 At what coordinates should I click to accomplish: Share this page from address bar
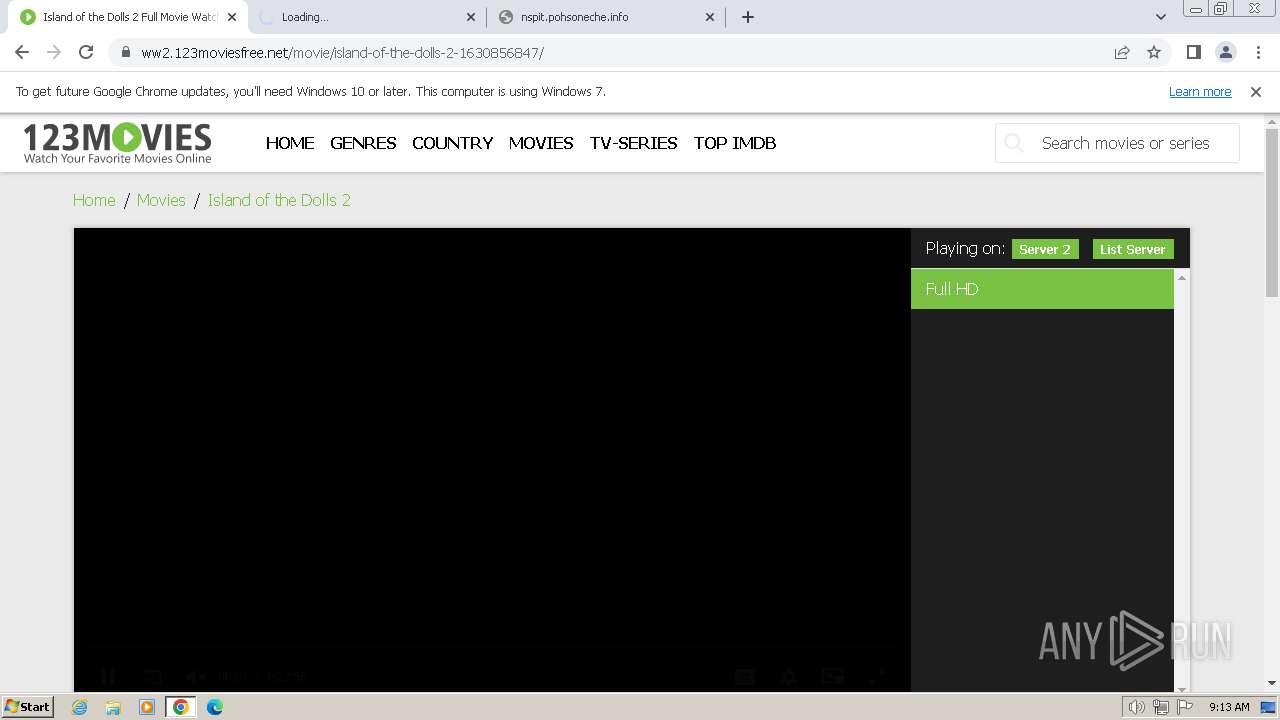coord(1122,52)
